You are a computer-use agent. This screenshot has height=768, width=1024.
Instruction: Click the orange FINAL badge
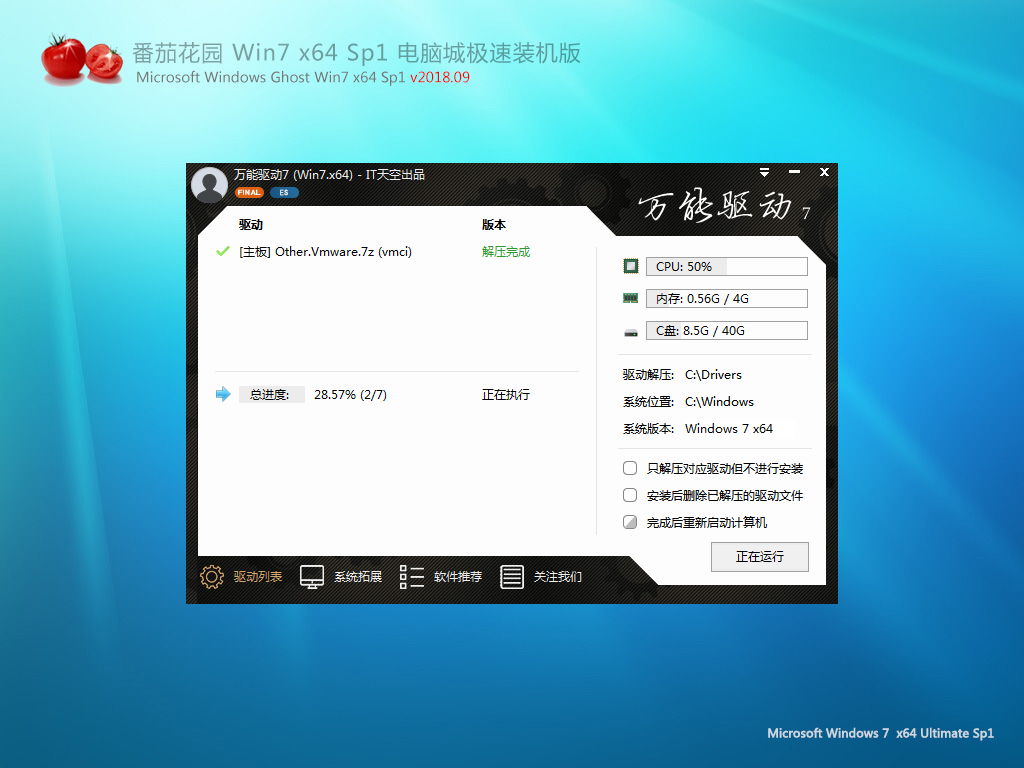click(249, 193)
